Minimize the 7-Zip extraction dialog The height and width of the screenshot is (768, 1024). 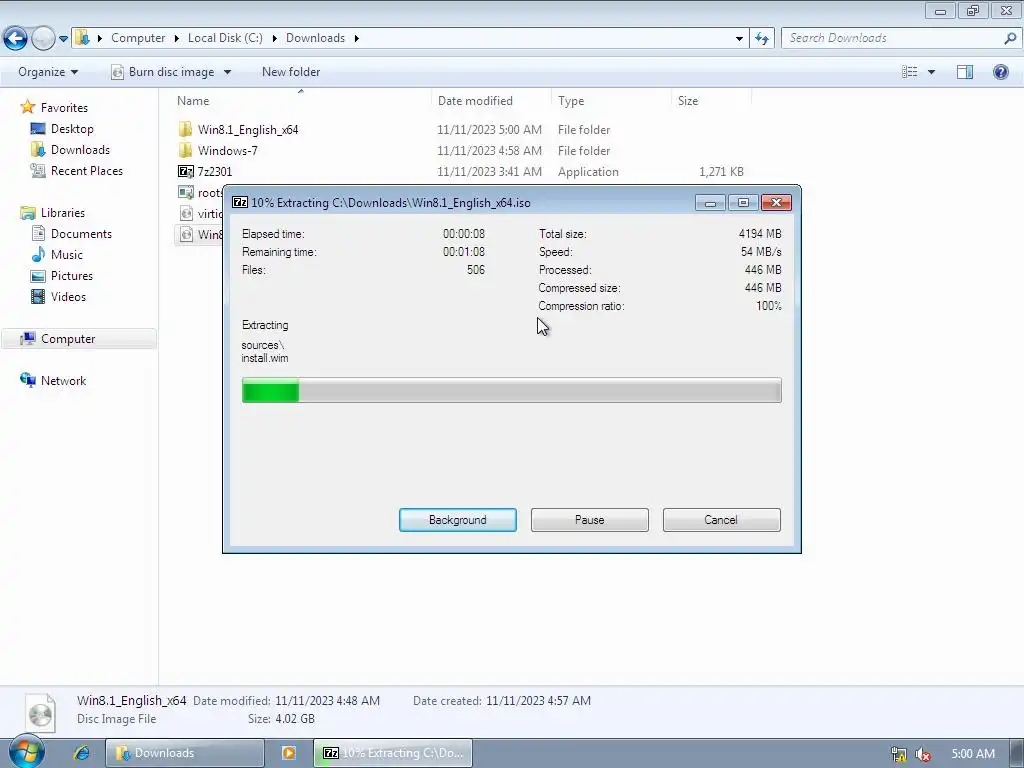(710, 202)
